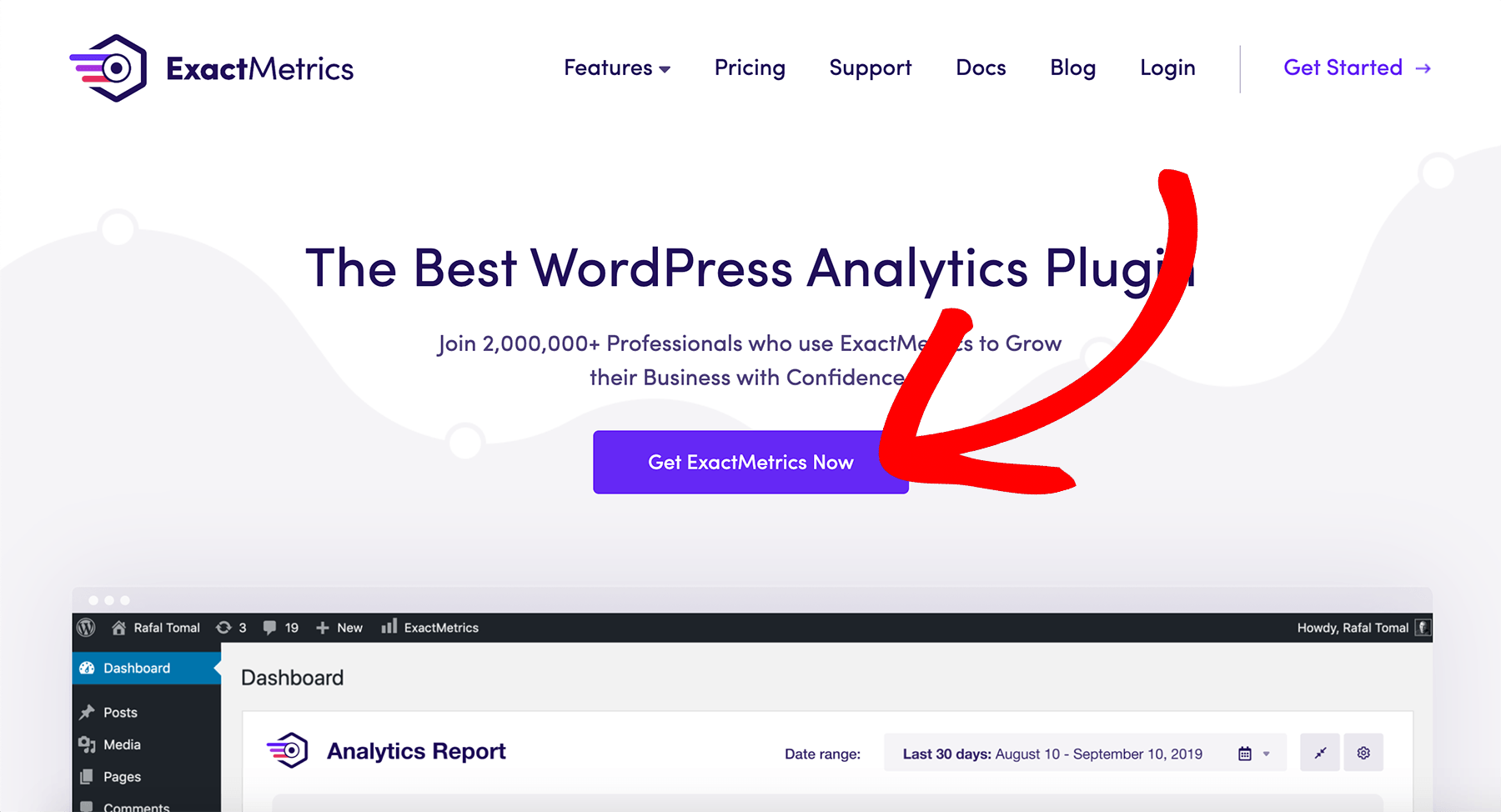
Task: Open the Support page
Action: click(x=871, y=68)
